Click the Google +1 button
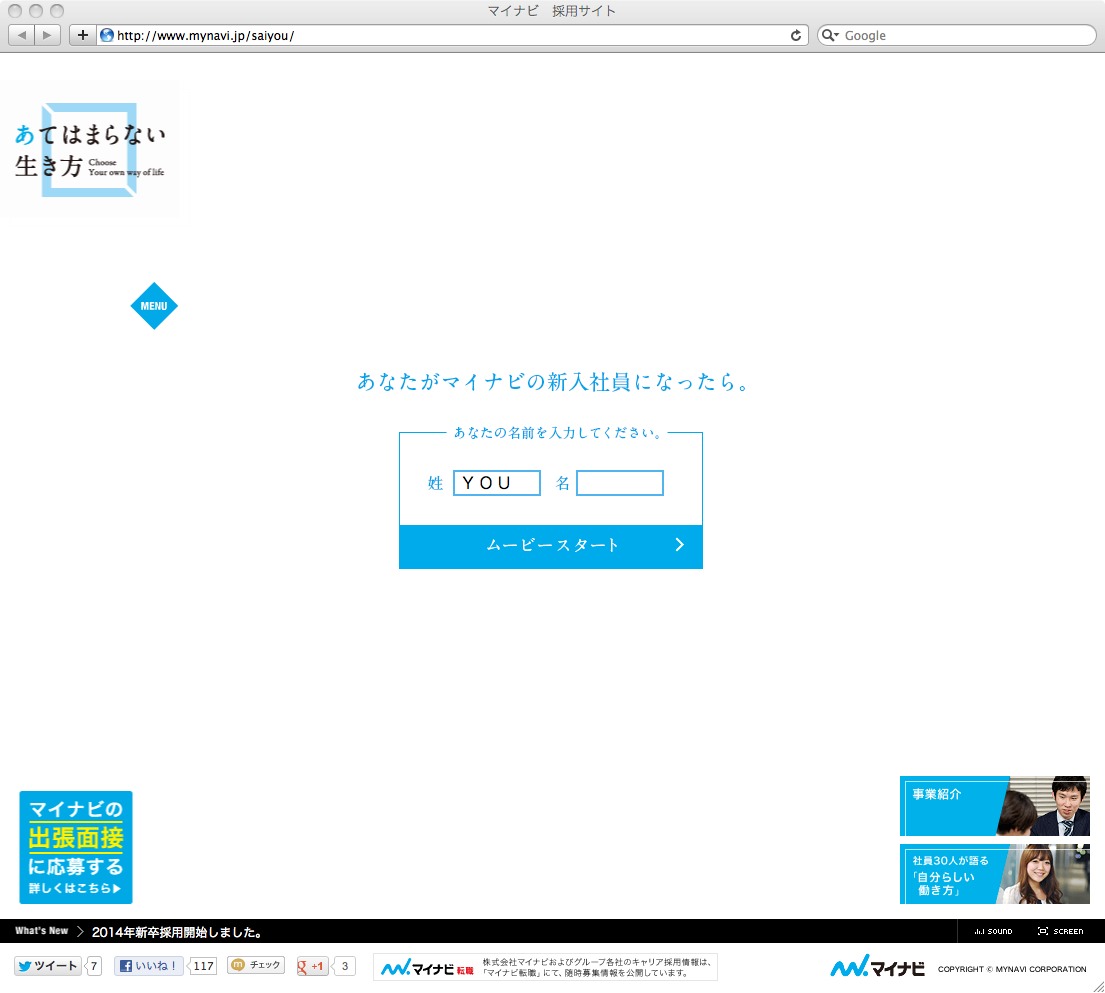This screenshot has width=1105, height=993. 312,966
